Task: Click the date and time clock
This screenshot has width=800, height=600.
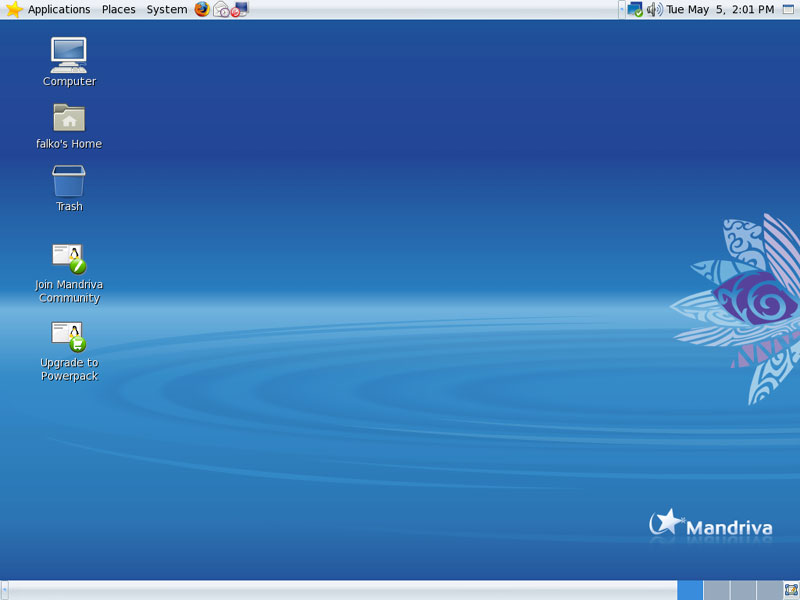Action: coord(720,9)
